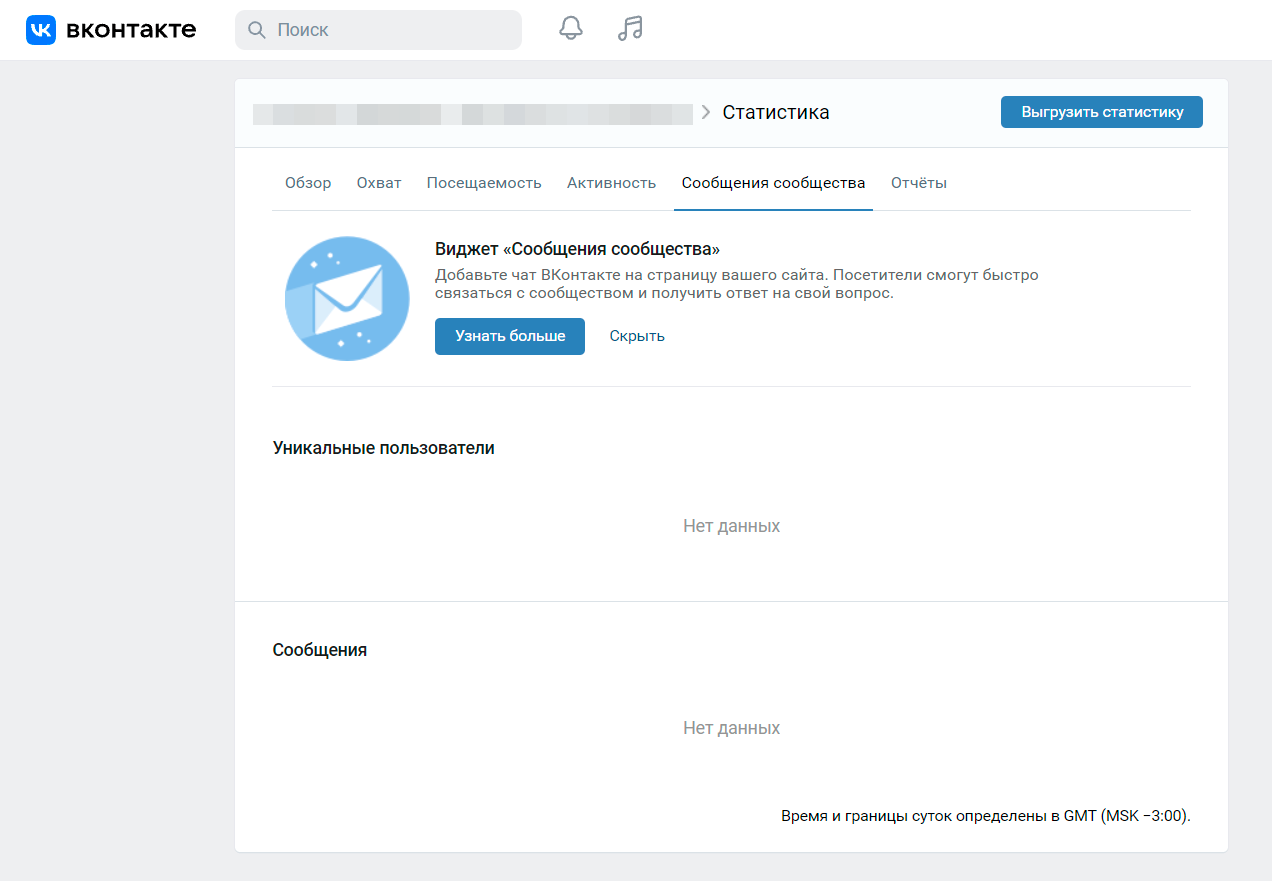
Task: Click Нет данных under Уникальные пользователи
Action: [732, 526]
